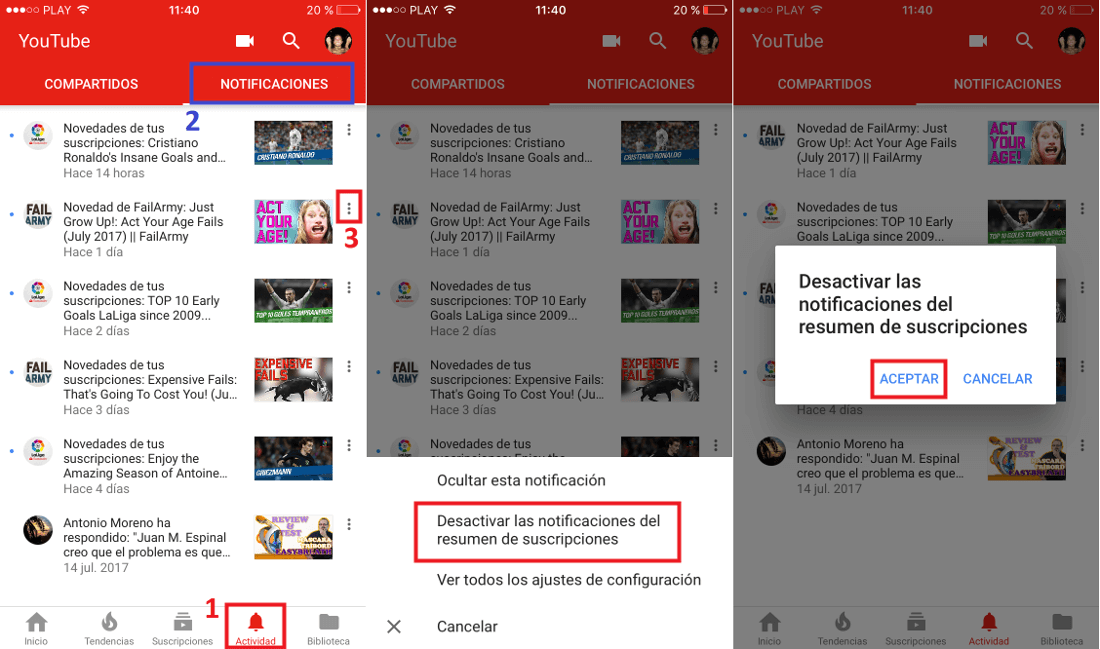This screenshot has width=1100, height=649.
Task: Choose 'Ocultar esta notificación' in the action sheet
Action: coord(521,481)
